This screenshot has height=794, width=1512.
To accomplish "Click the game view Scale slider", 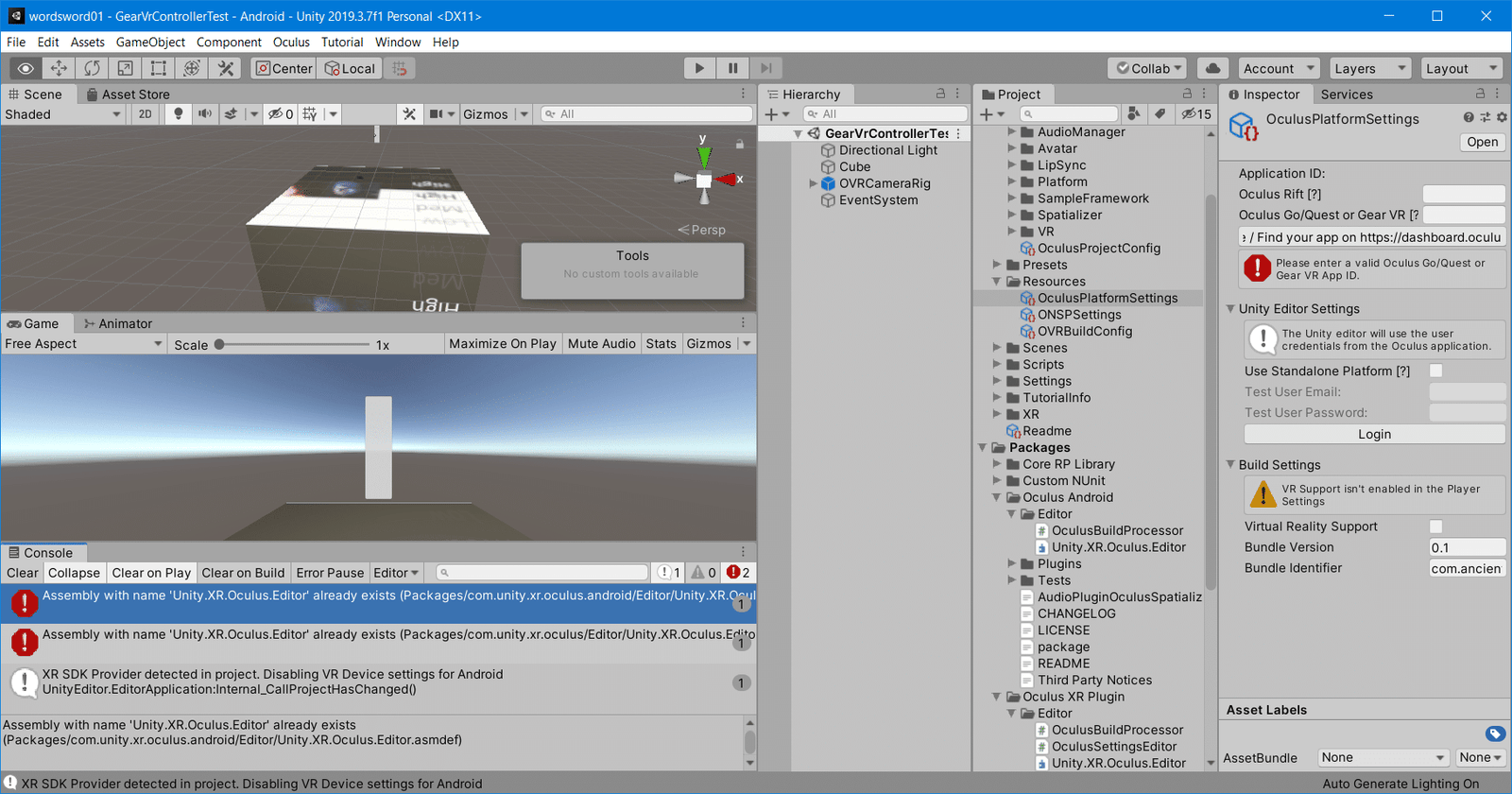I will (293, 345).
